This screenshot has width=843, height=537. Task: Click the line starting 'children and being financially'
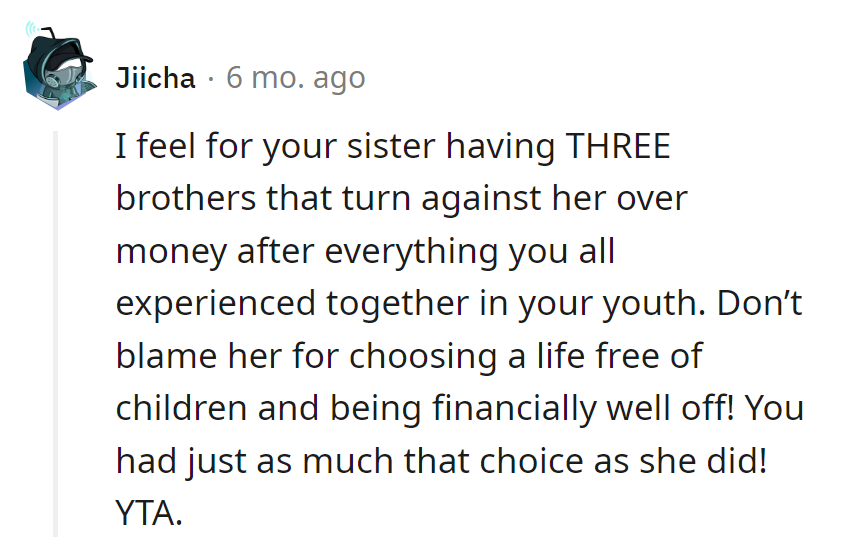(x=460, y=409)
